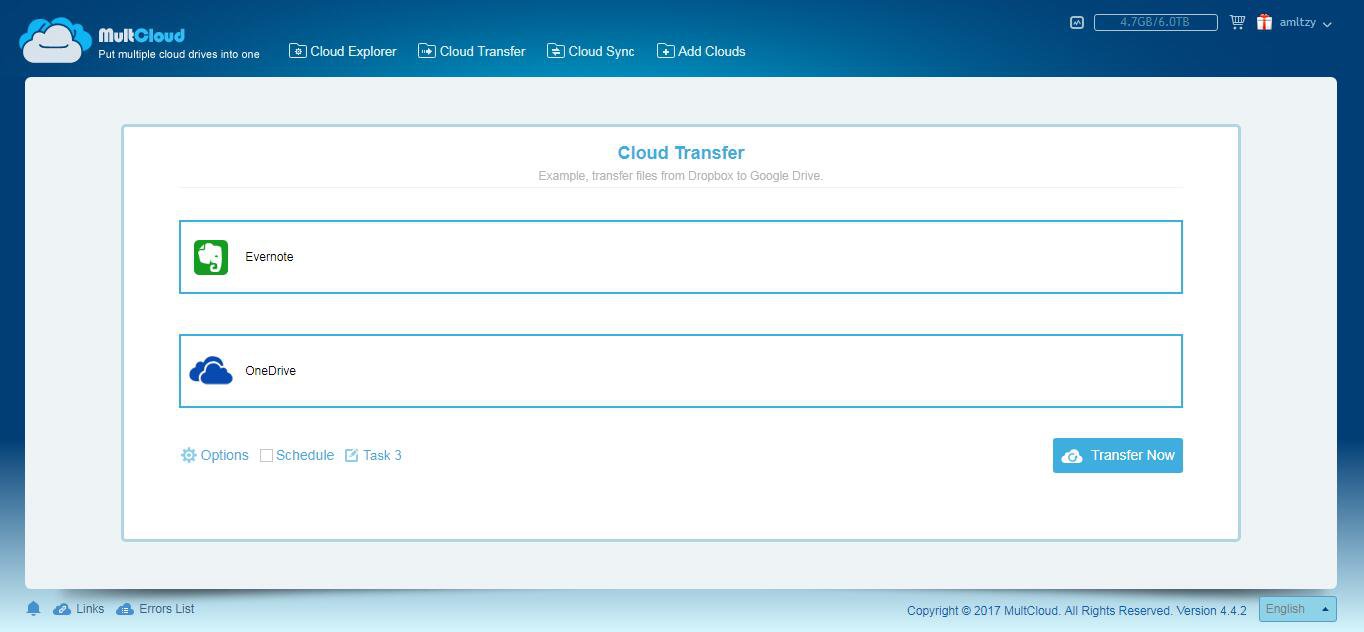Click the Schedule label
Viewport: 1364px width, 632px height.
click(305, 455)
